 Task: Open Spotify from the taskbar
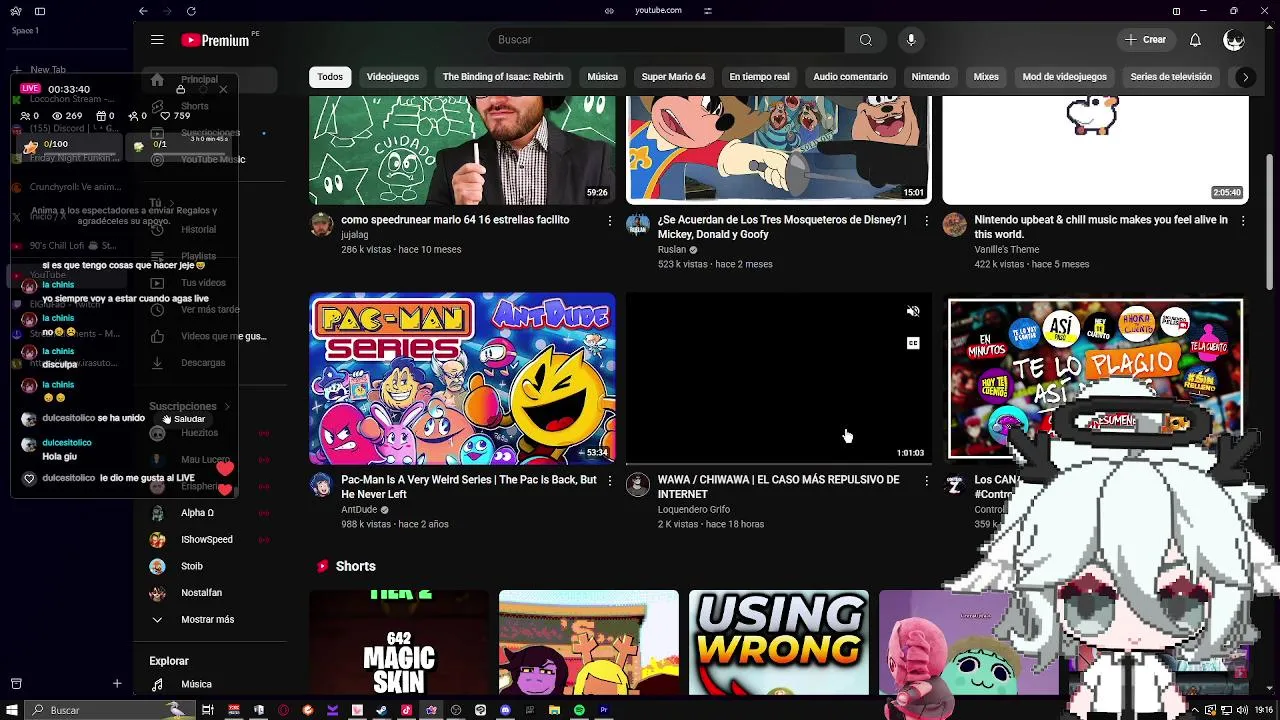point(579,710)
